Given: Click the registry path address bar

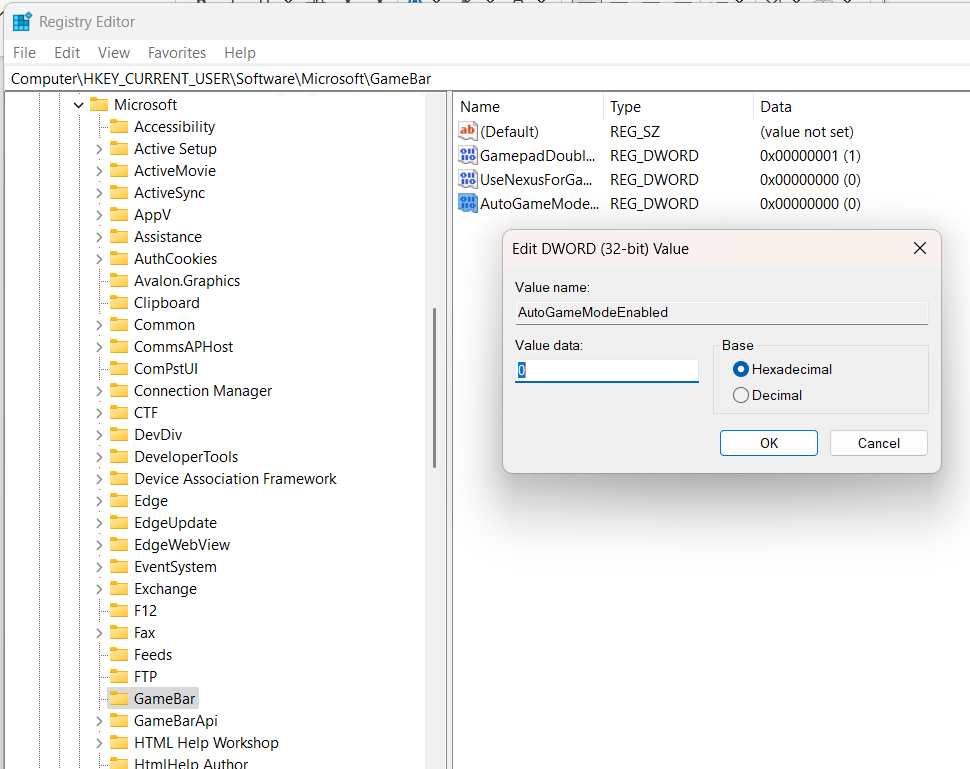Looking at the screenshot, I should [x=489, y=79].
